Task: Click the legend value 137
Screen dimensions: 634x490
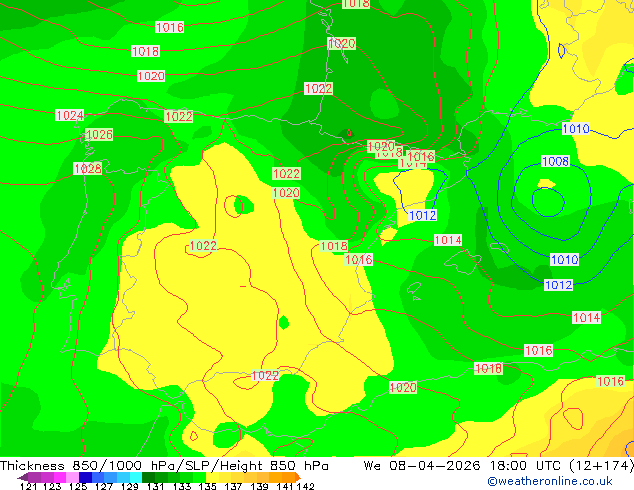Action: 233,486
